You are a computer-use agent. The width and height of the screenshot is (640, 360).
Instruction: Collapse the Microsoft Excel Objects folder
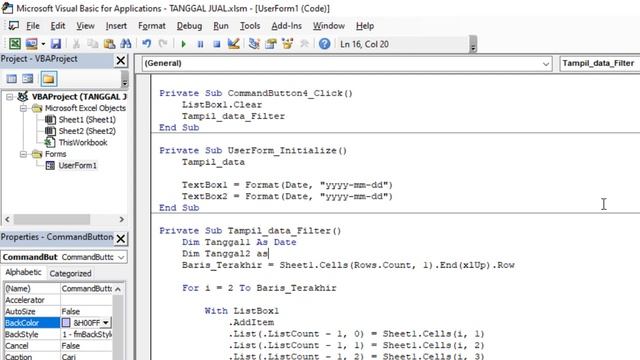point(23,108)
